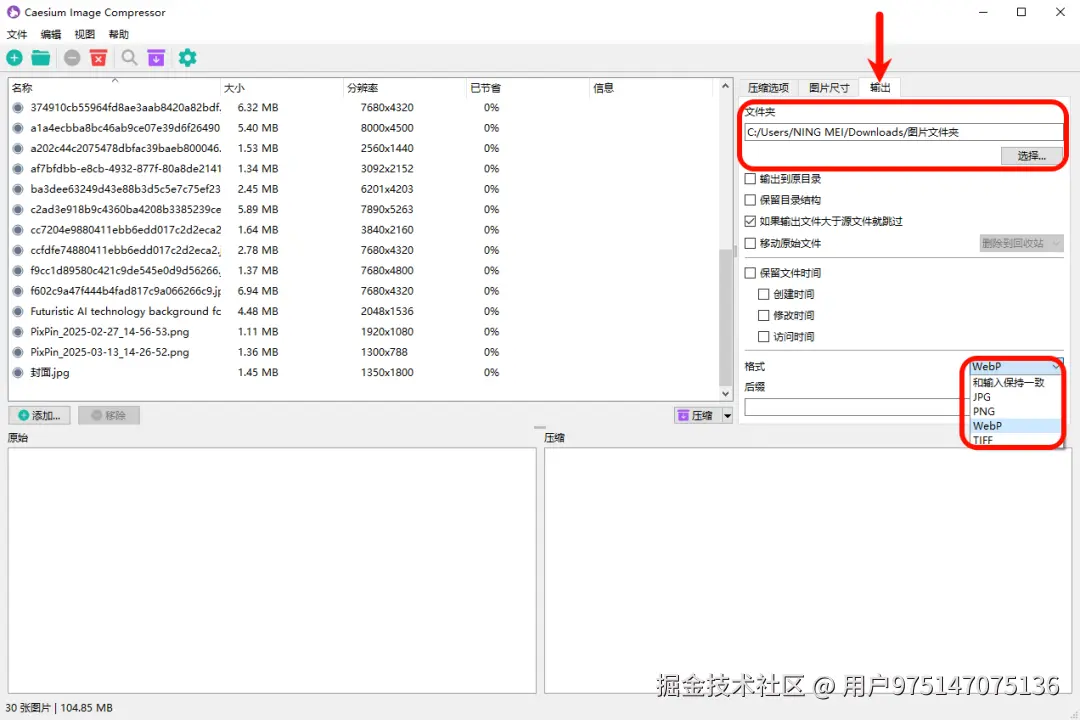The height and width of the screenshot is (720, 1080).
Task: Click the magnifier preview toolbar icon
Action: 129,58
